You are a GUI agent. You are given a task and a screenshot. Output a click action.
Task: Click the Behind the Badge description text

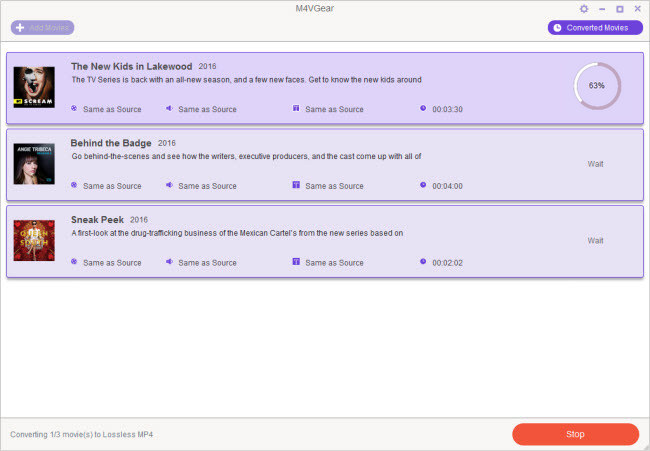(x=246, y=156)
